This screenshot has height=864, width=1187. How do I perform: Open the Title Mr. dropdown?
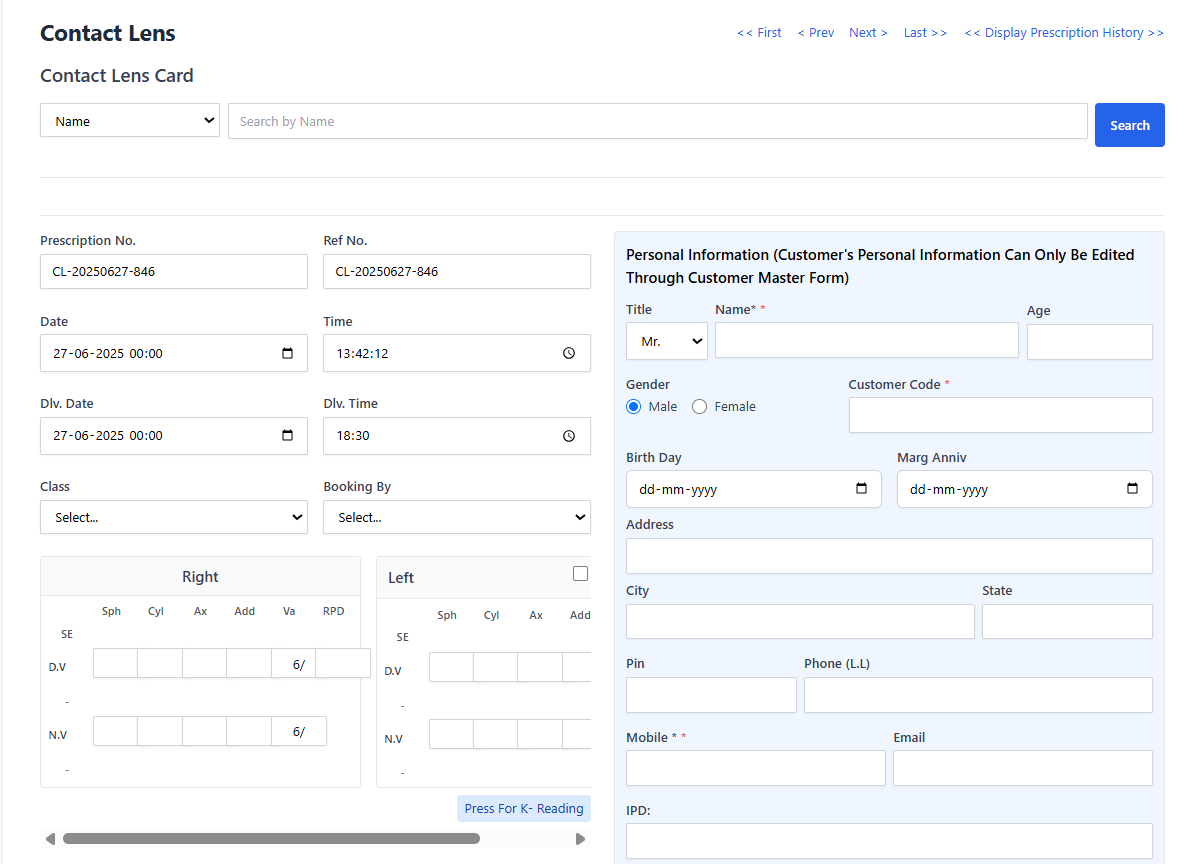pyautogui.click(x=667, y=342)
